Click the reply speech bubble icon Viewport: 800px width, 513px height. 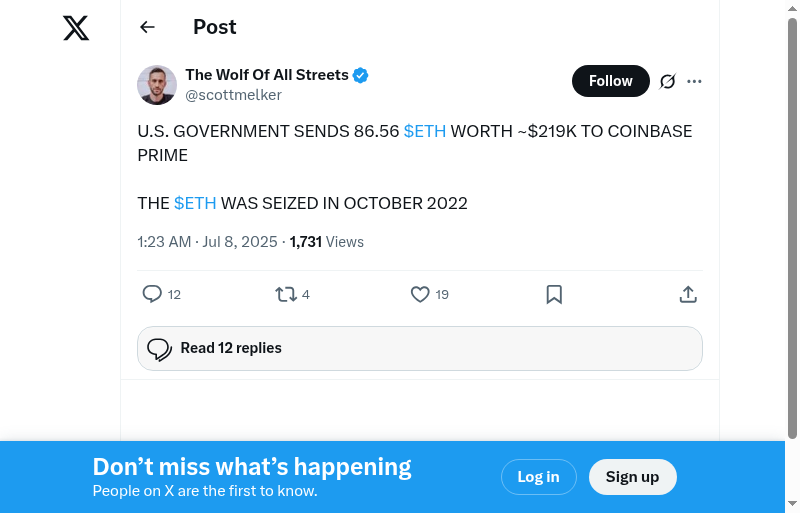click(x=152, y=294)
